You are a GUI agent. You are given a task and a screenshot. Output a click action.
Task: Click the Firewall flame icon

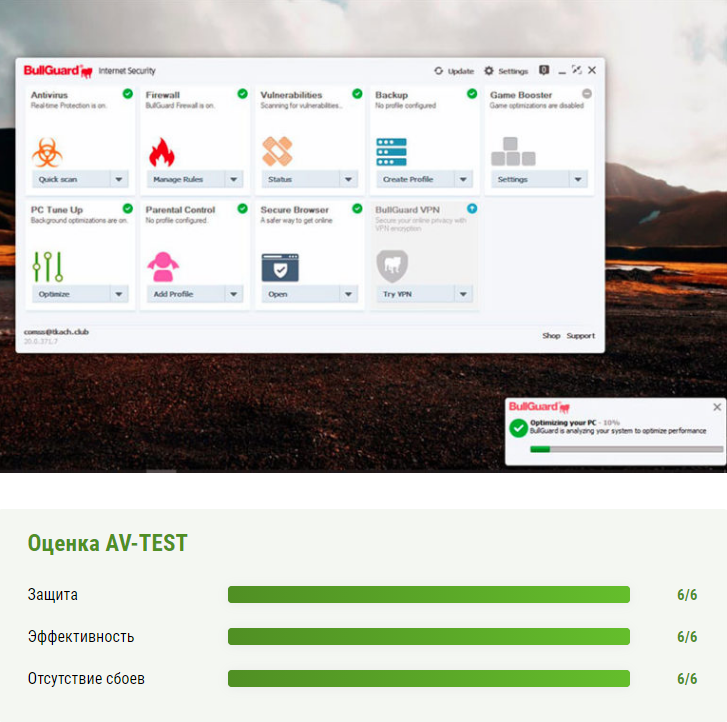(x=161, y=152)
